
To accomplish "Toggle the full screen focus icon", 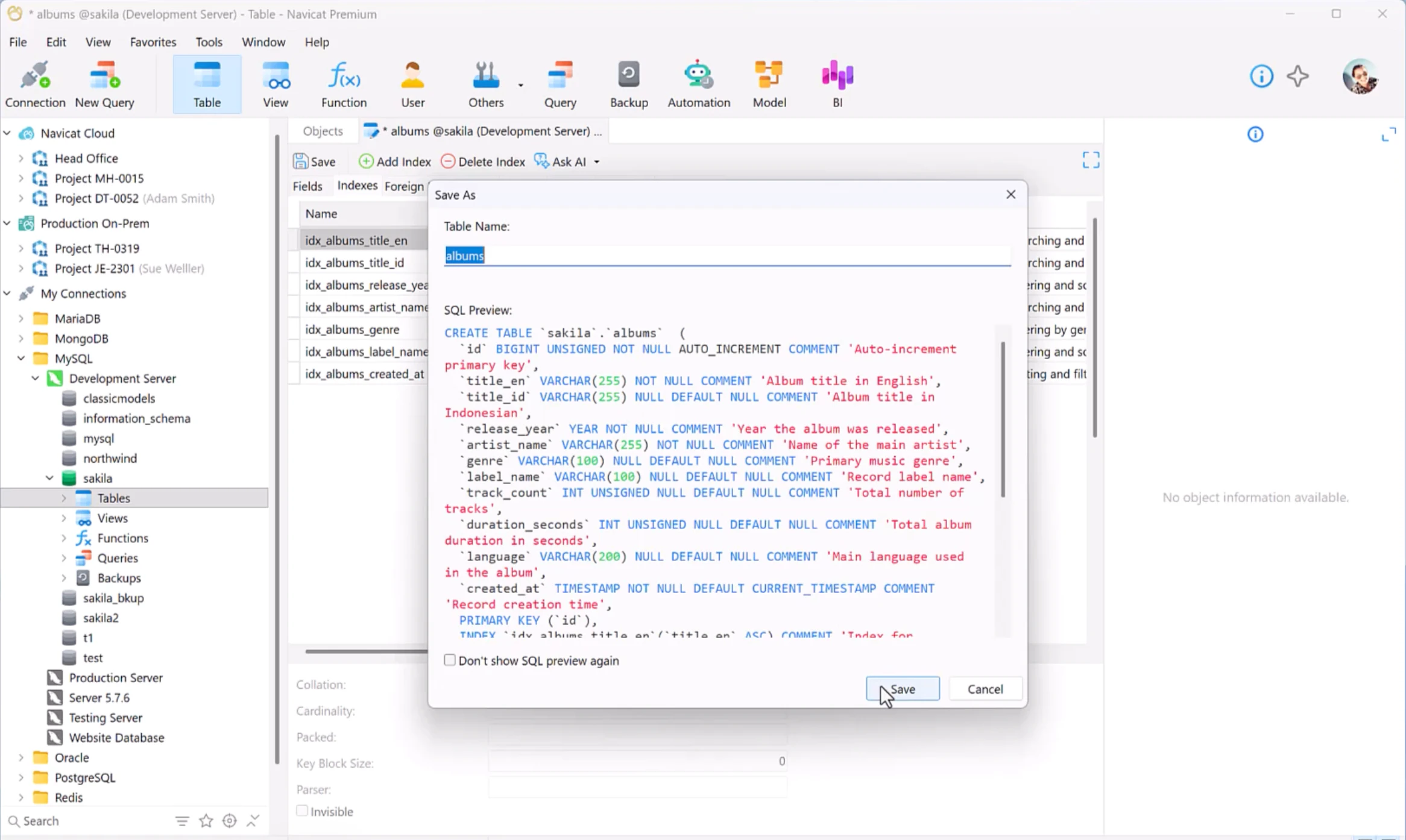I will 1091,160.
